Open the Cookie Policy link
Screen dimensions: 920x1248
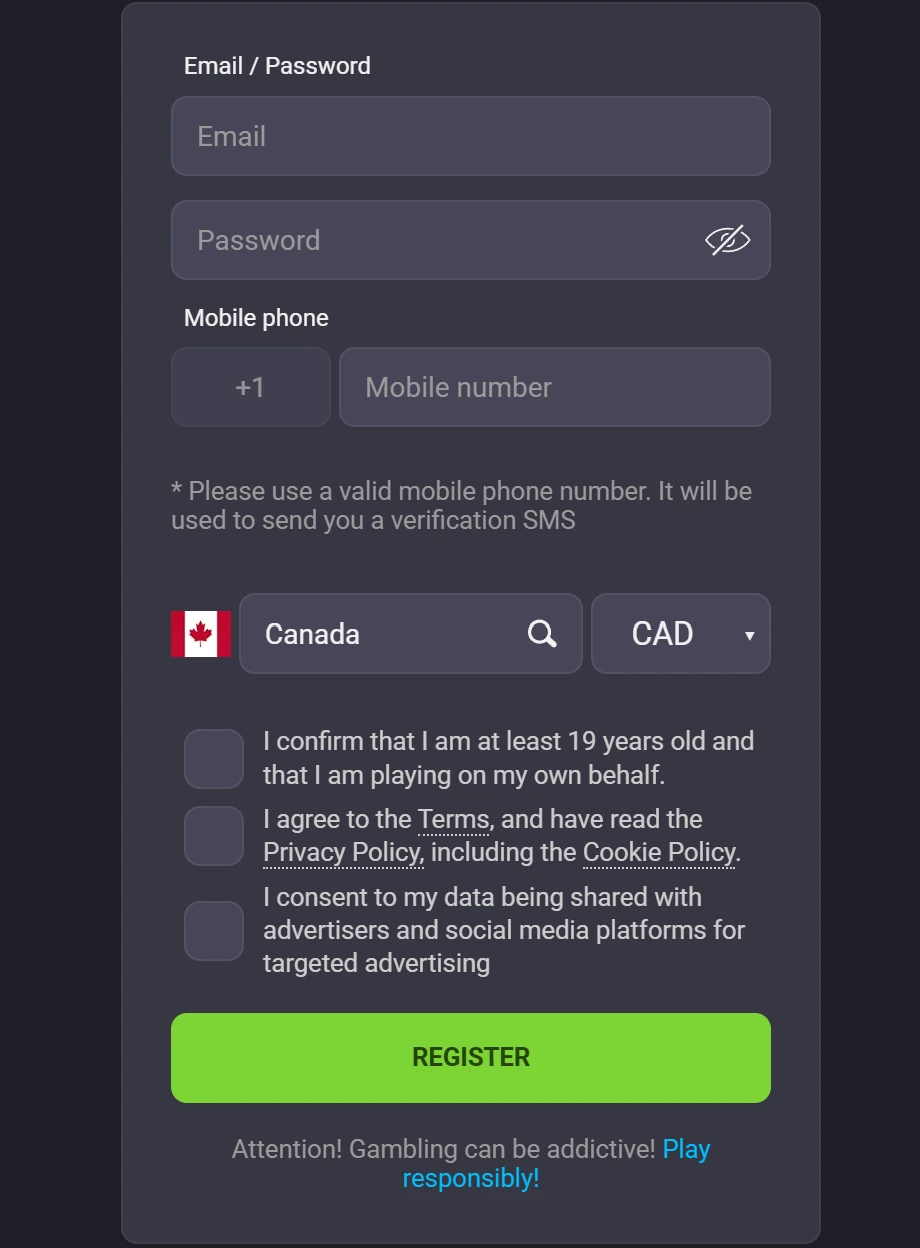658,852
